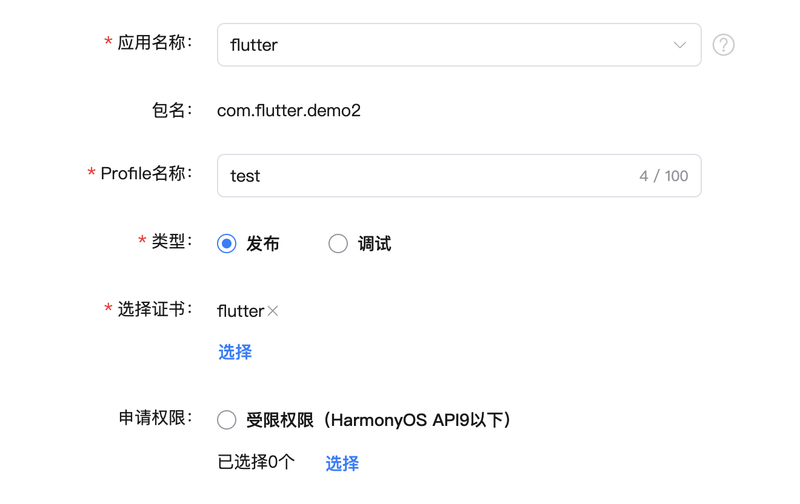Click the help question mark icon

[x=723, y=45]
